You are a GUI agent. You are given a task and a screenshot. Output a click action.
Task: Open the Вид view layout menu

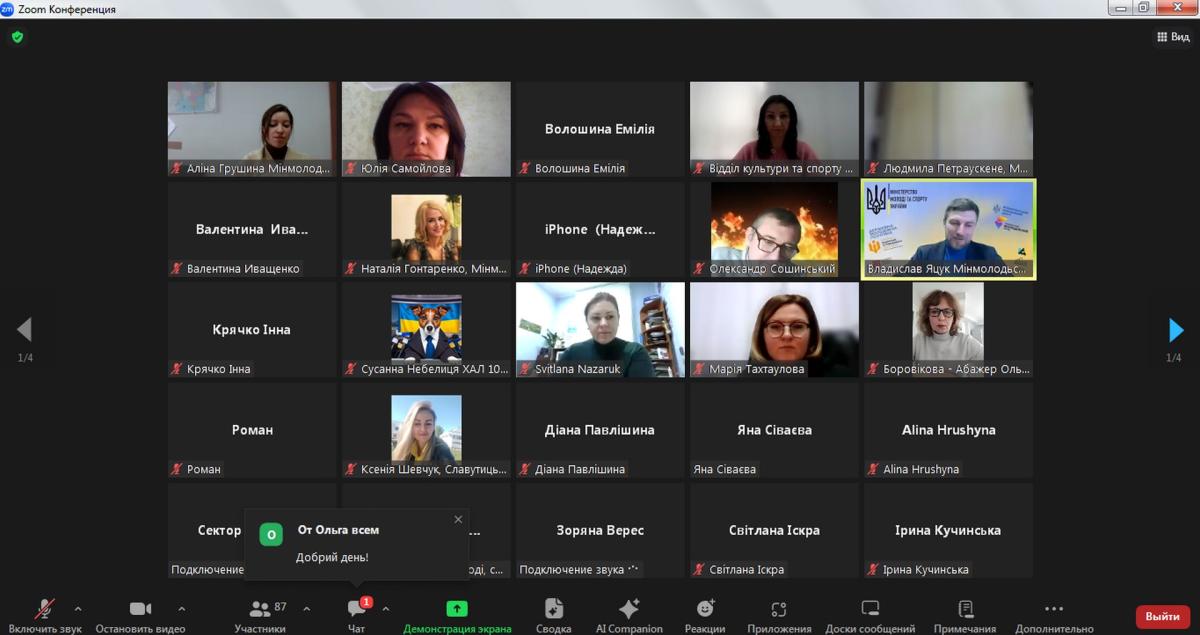click(x=1173, y=37)
